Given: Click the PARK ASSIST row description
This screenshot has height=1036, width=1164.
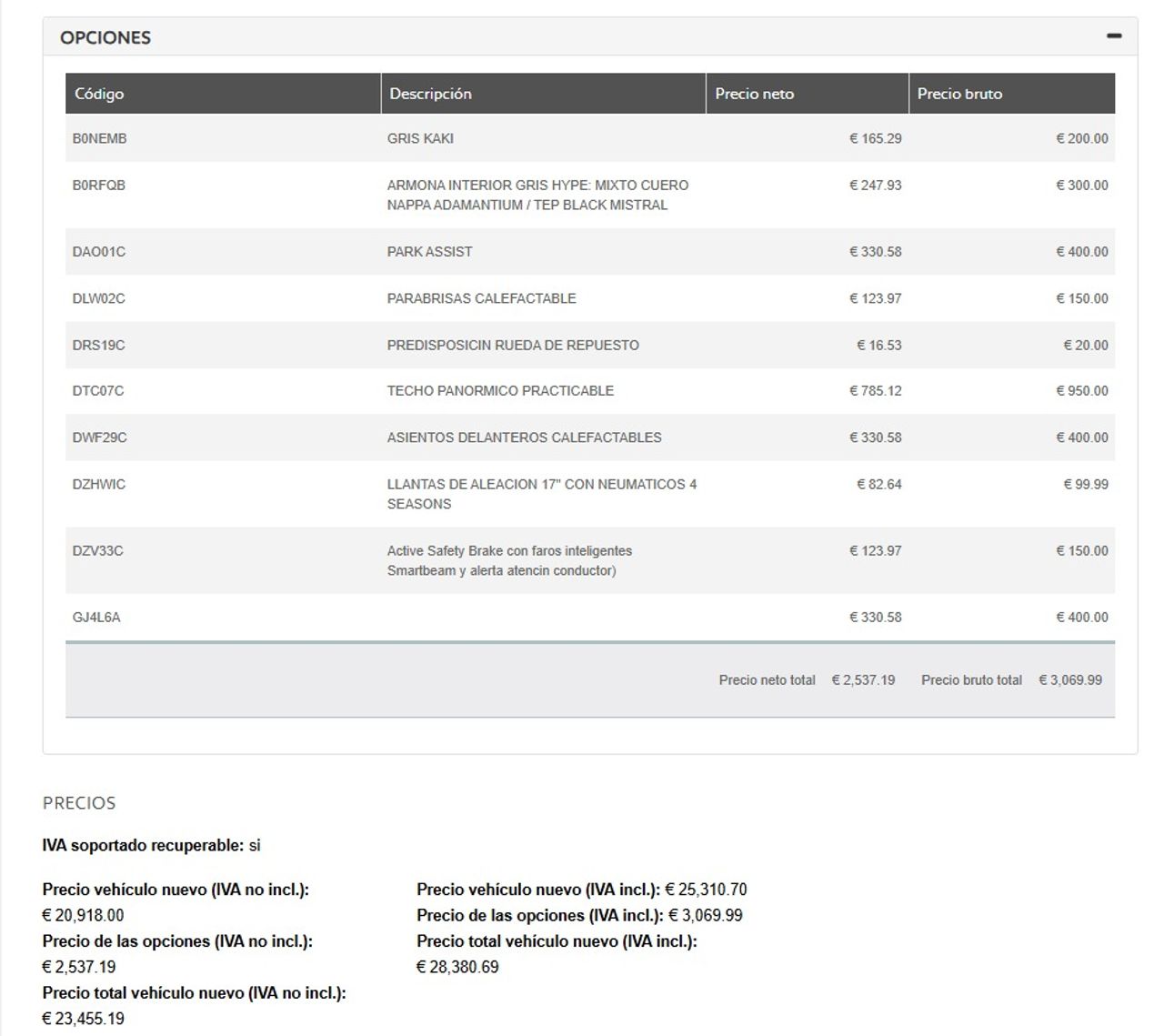Looking at the screenshot, I should [x=429, y=252].
